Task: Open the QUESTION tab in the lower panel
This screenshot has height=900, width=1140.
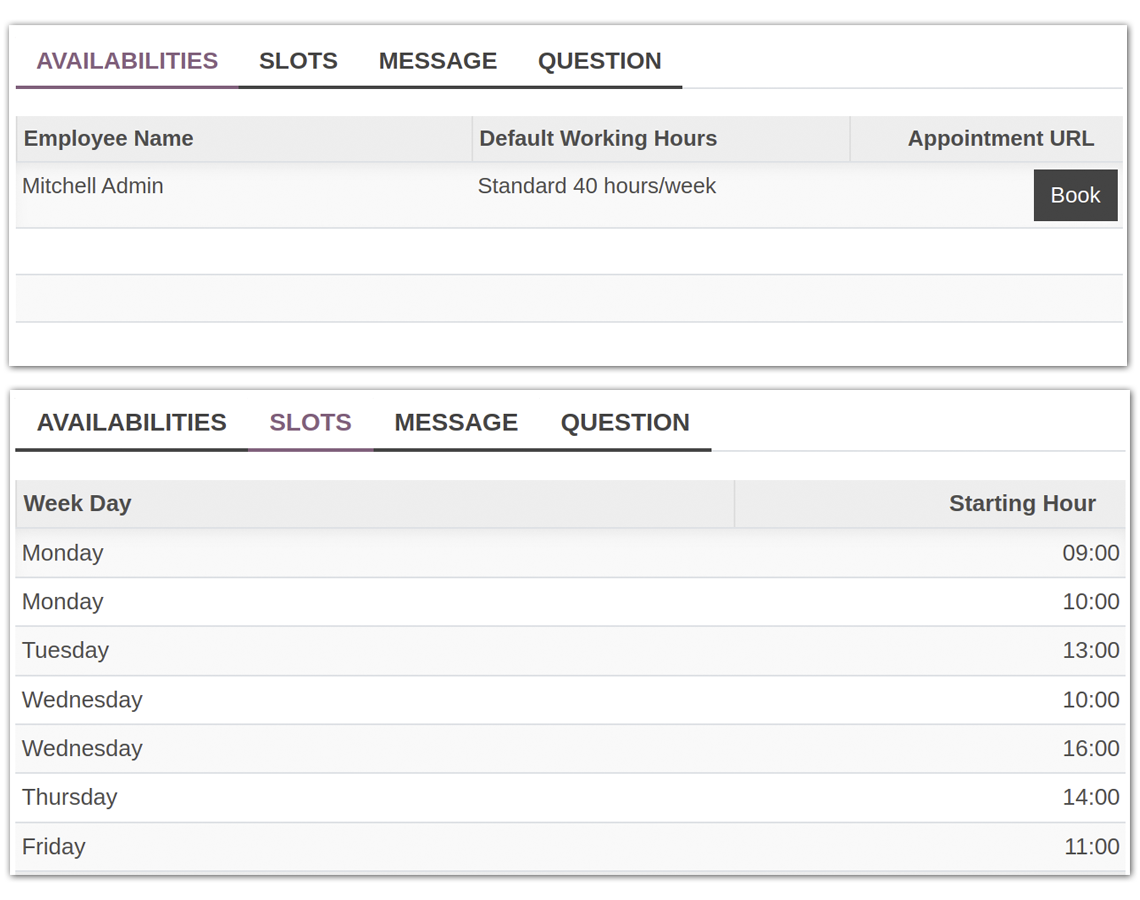Action: (x=625, y=422)
